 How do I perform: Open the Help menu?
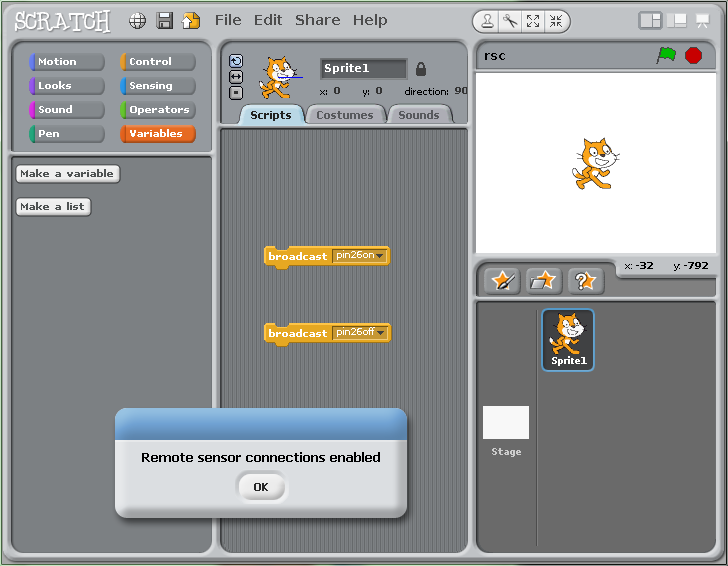tap(370, 20)
